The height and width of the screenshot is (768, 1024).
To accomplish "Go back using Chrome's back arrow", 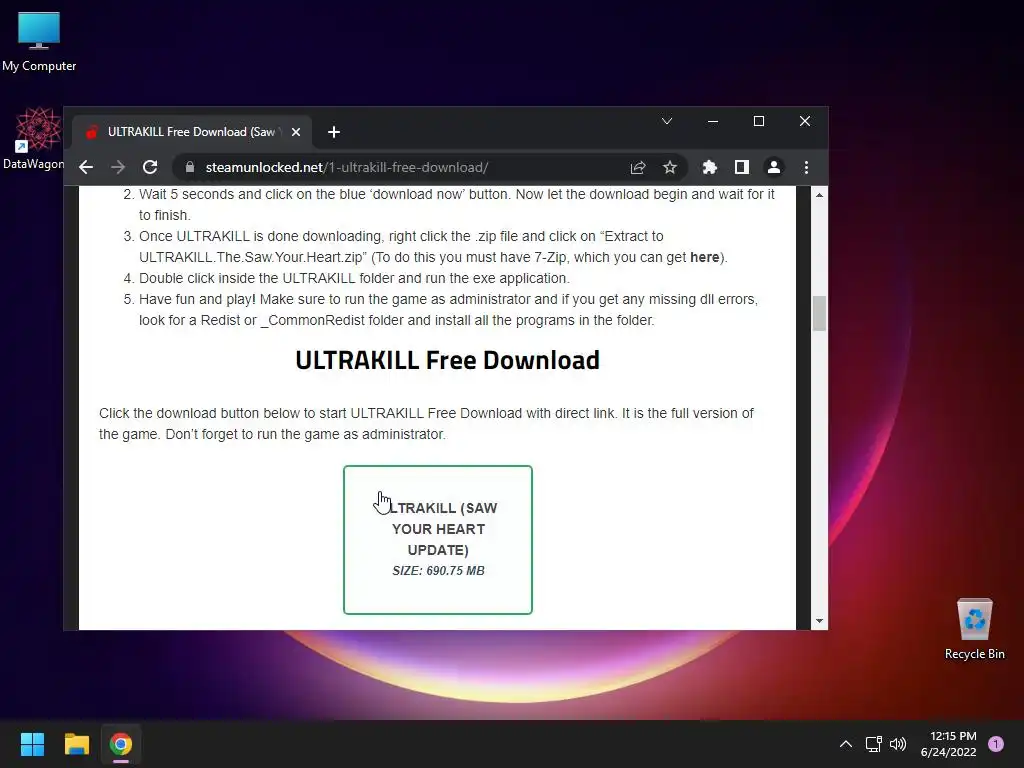I will tap(86, 167).
